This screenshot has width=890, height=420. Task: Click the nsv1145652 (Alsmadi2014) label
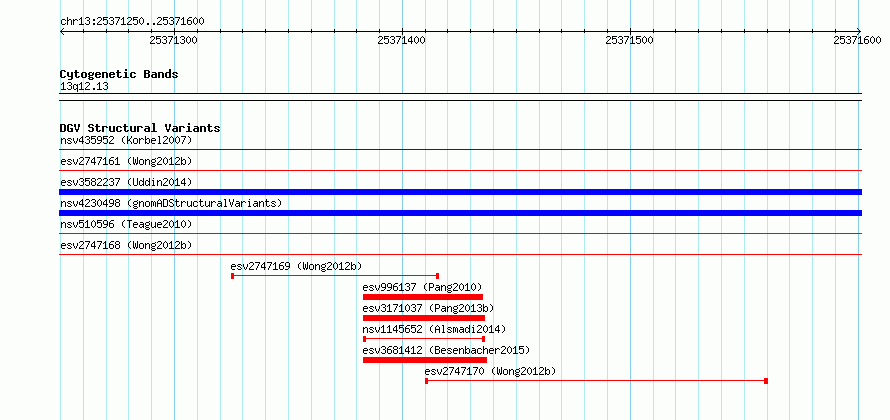point(434,329)
